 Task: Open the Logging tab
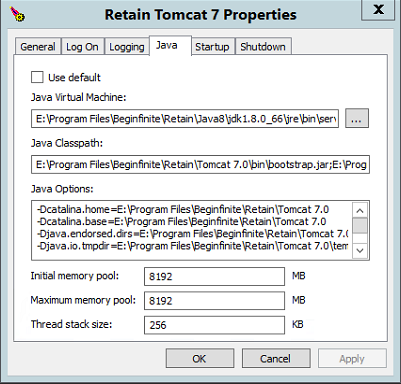tap(127, 47)
